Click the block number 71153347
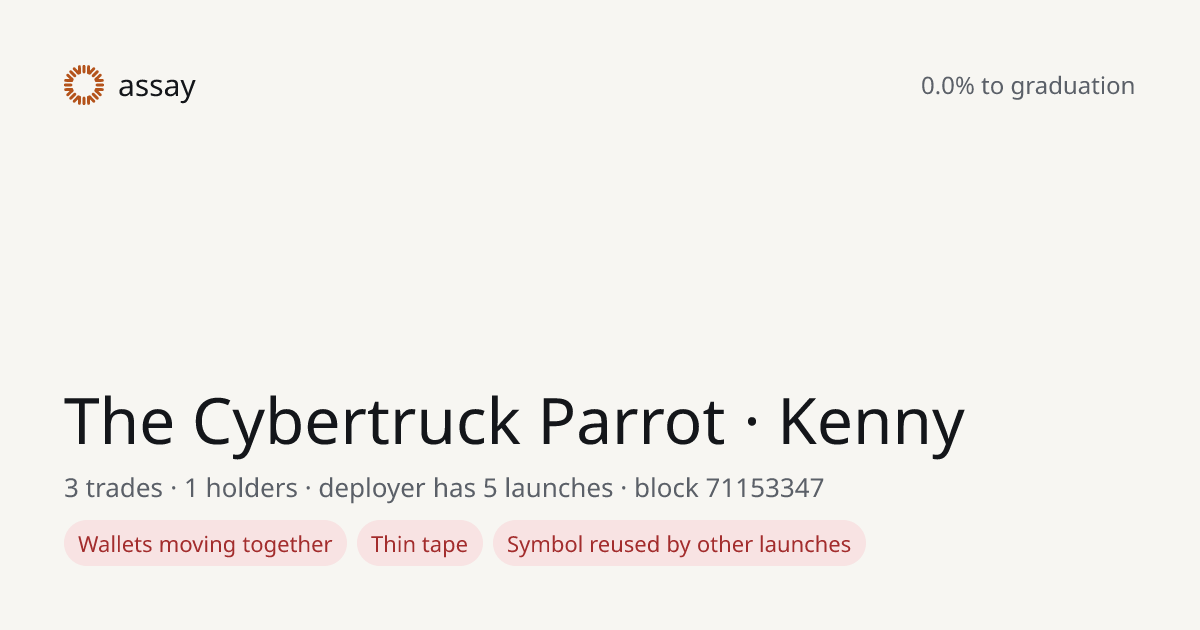Image resolution: width=1200 pixels, height=630 pixels. 765,488
